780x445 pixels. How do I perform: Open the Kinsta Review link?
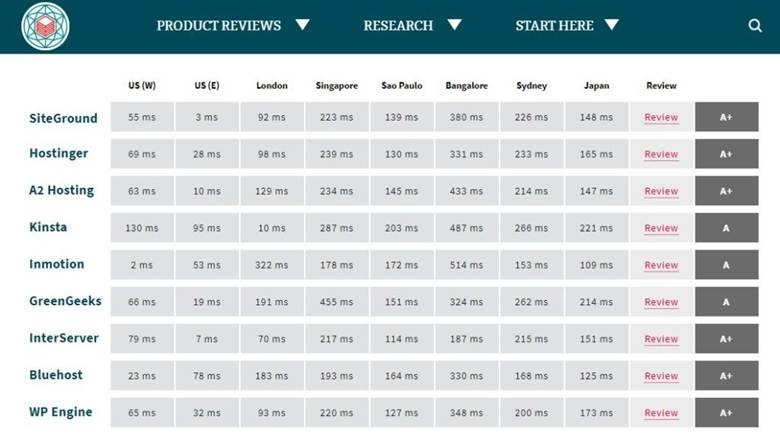pyautogui.click(x=661, y=228)
